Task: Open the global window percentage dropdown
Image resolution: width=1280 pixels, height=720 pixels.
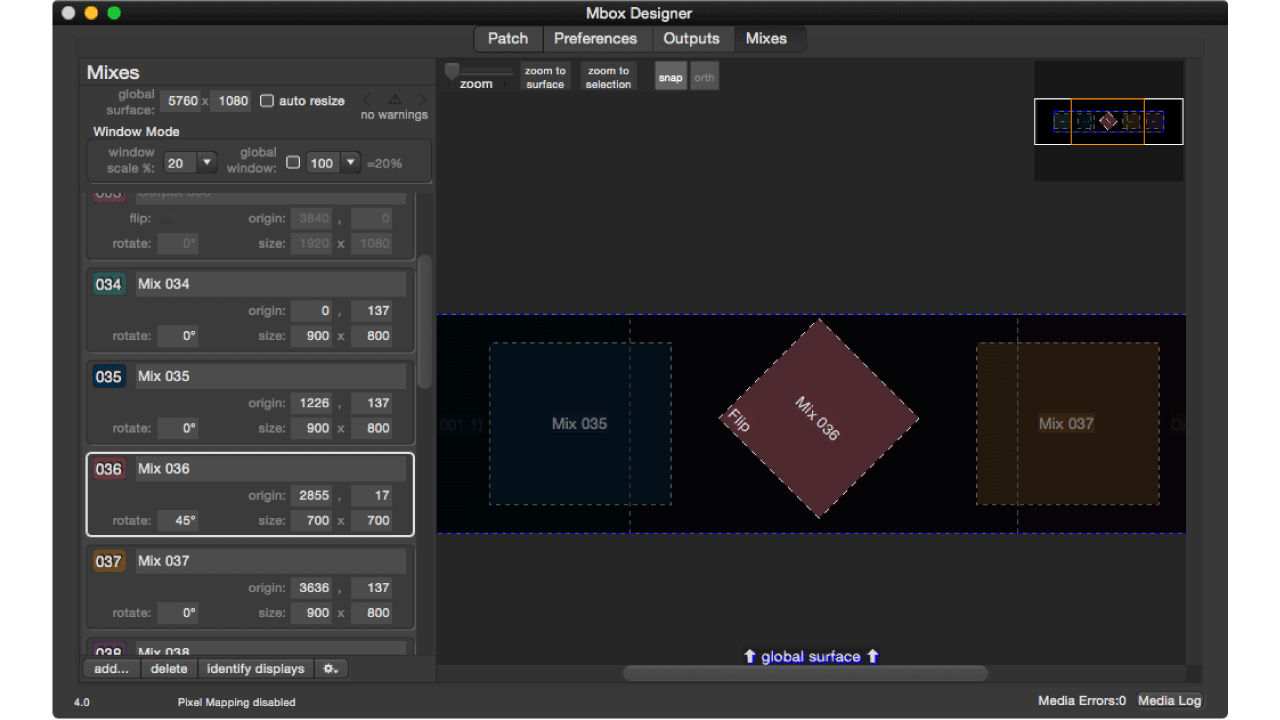Action: pyautogui.click(x=349, y=162)
